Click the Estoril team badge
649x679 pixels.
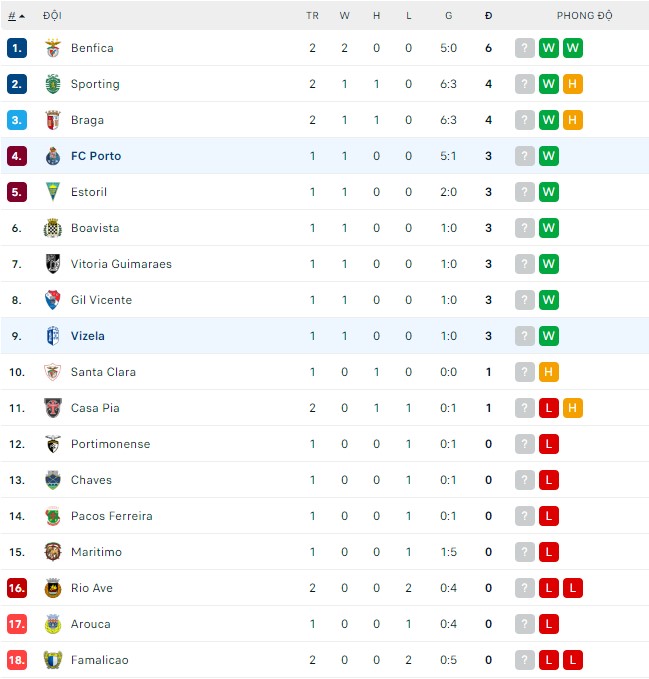pyautogui.click(x=53, y=192)
